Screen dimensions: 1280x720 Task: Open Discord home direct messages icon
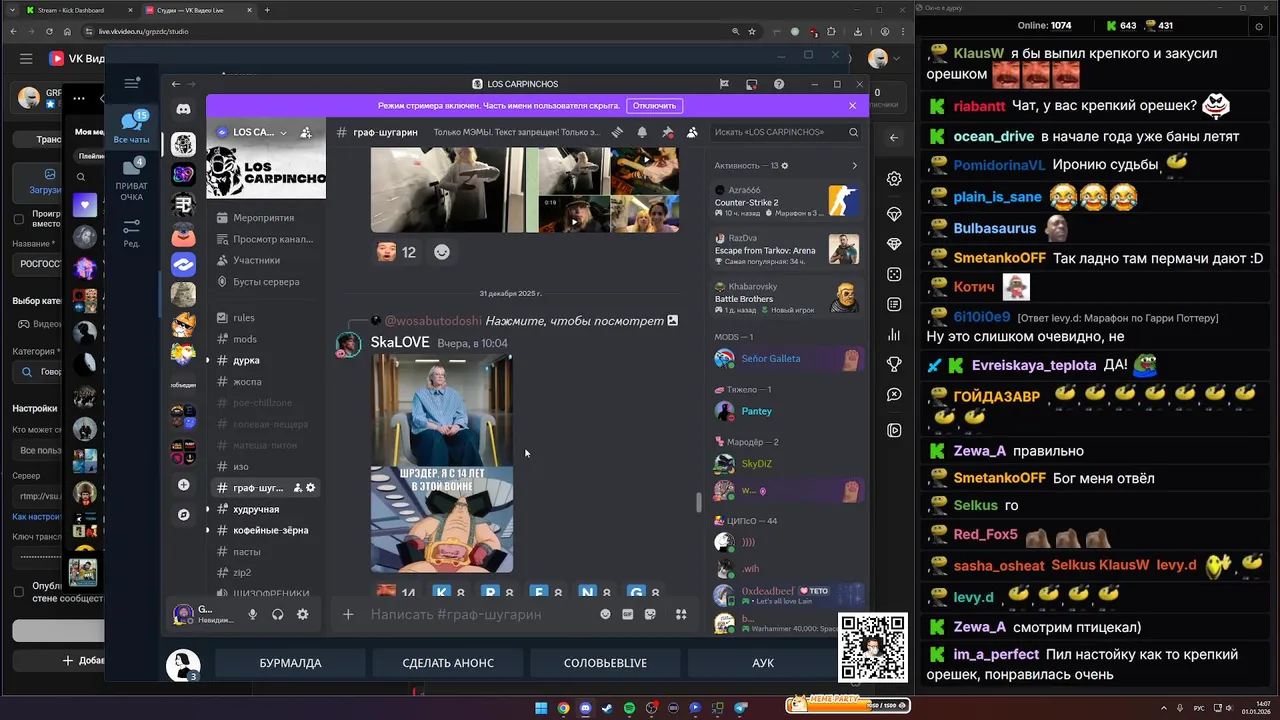[183, 109]
